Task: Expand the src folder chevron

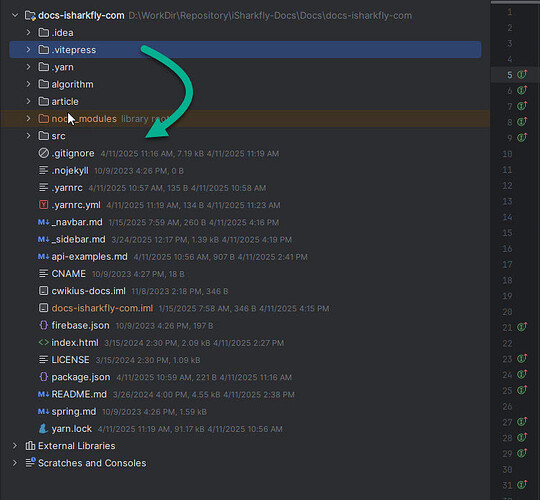Action: click(28, 136)
